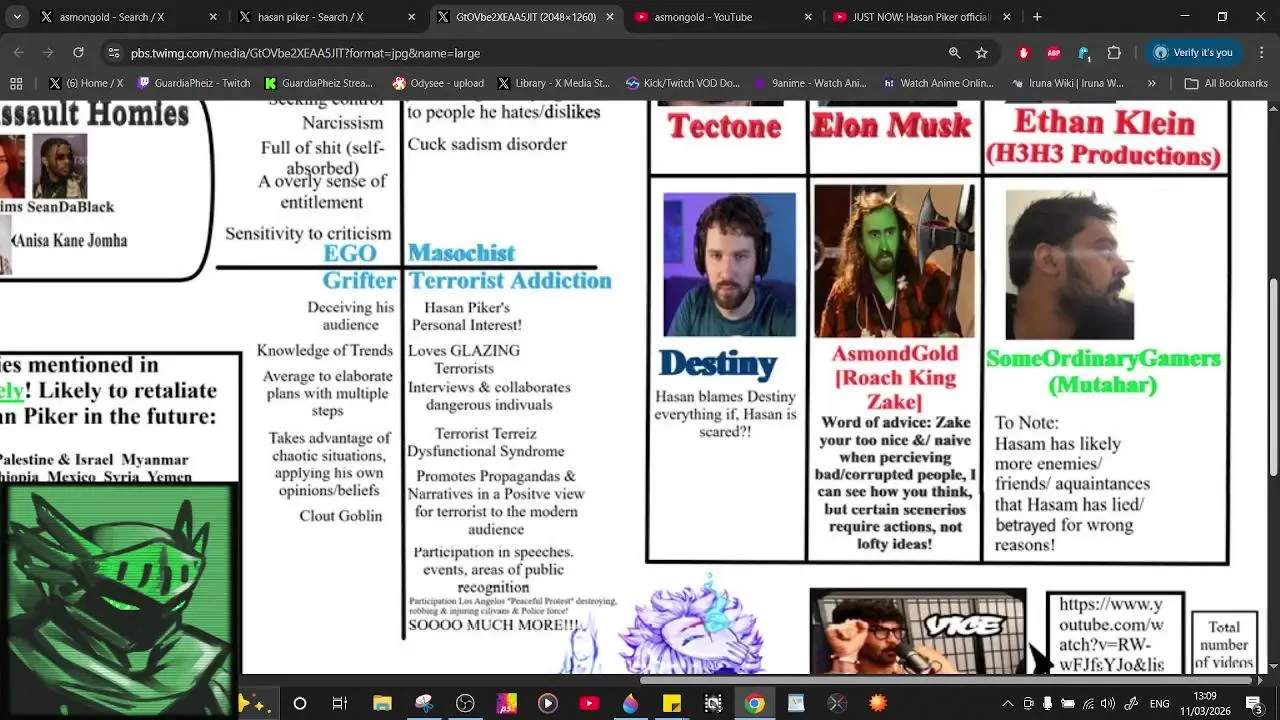
Task: Open the red YouTube taskbar app
Action: coord(589,703)
